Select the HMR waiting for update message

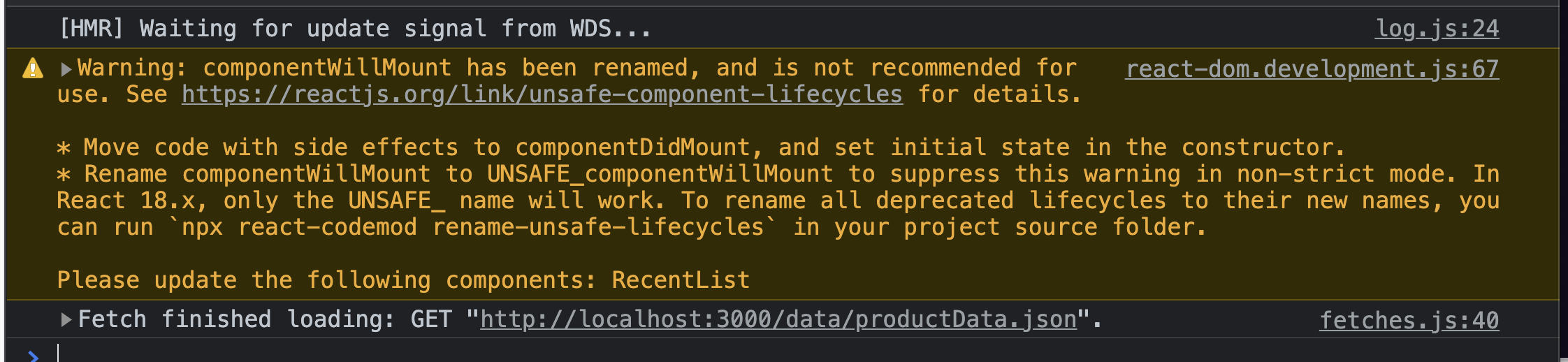(356, 29)
